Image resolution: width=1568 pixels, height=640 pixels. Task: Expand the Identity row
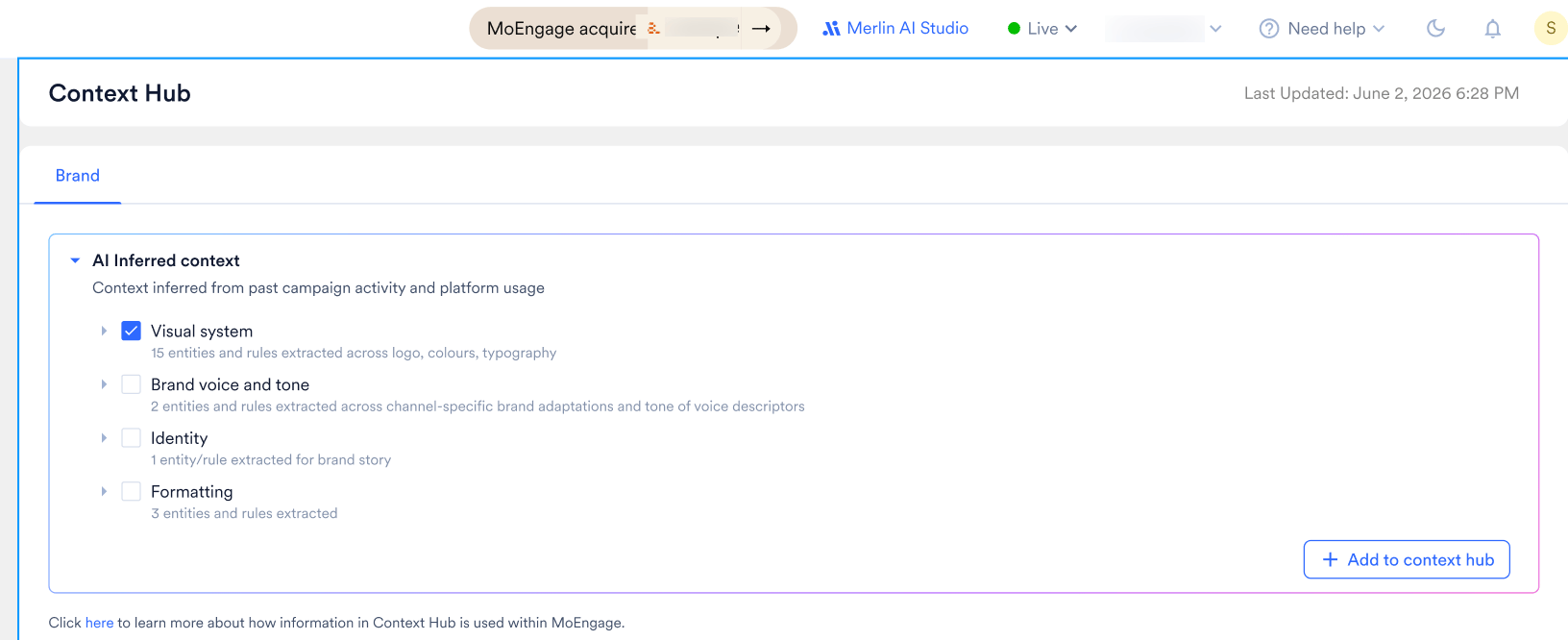tap(104, 438)
